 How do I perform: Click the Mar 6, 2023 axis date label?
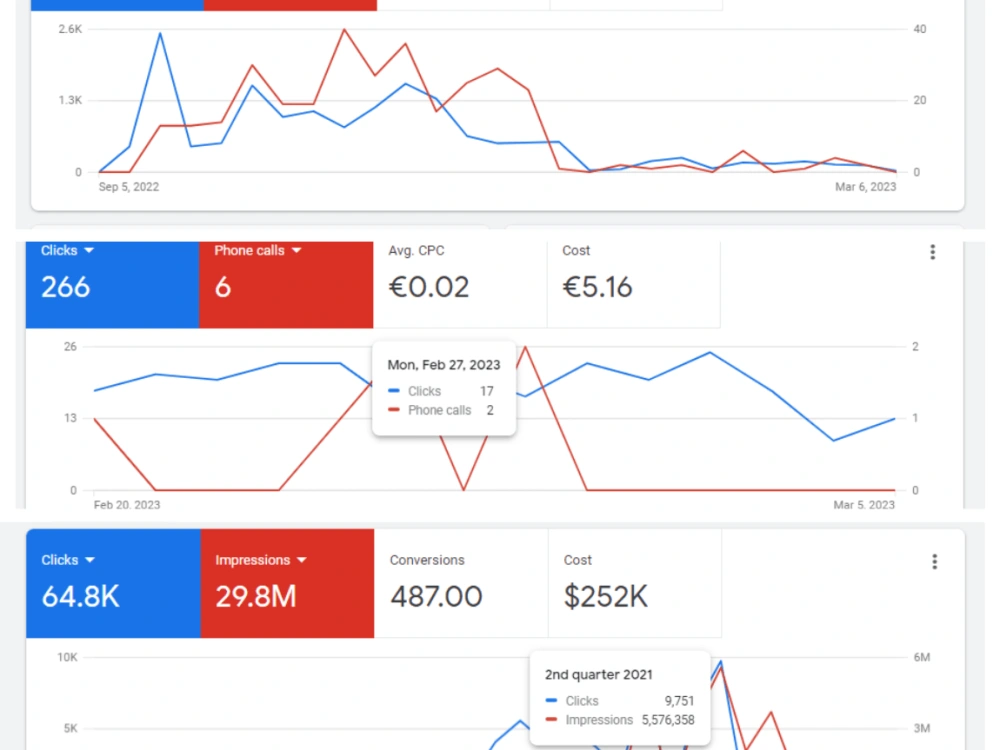[x=865, y=187]
